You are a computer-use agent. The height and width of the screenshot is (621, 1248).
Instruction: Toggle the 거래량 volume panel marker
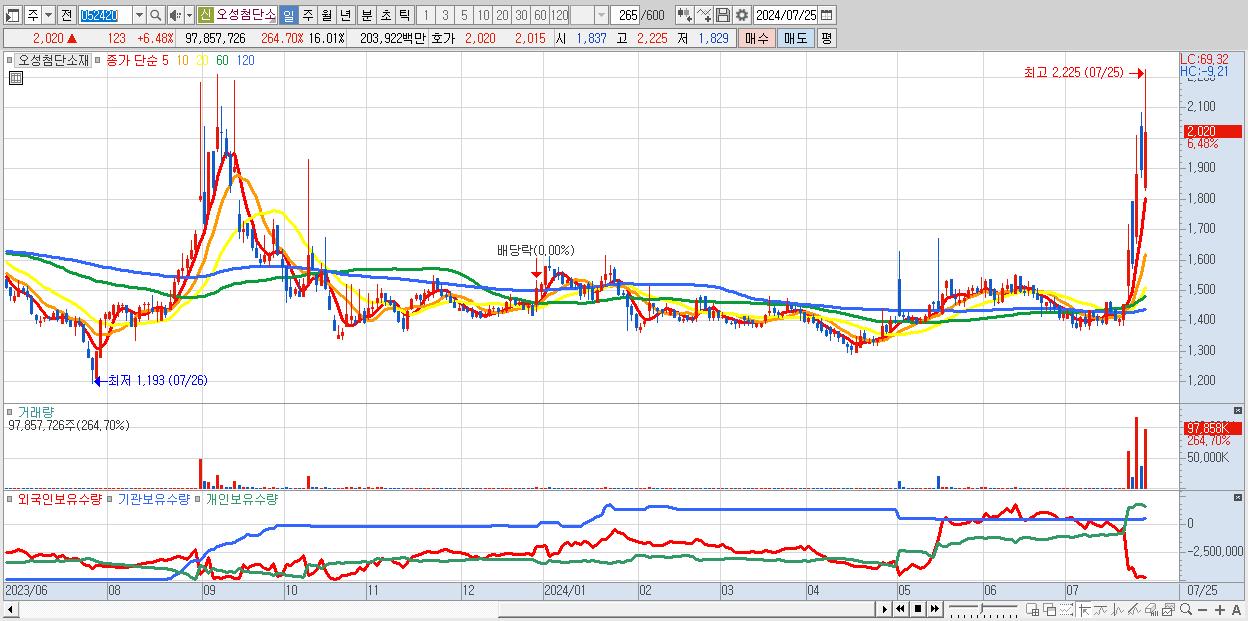(x=10, y=411)
